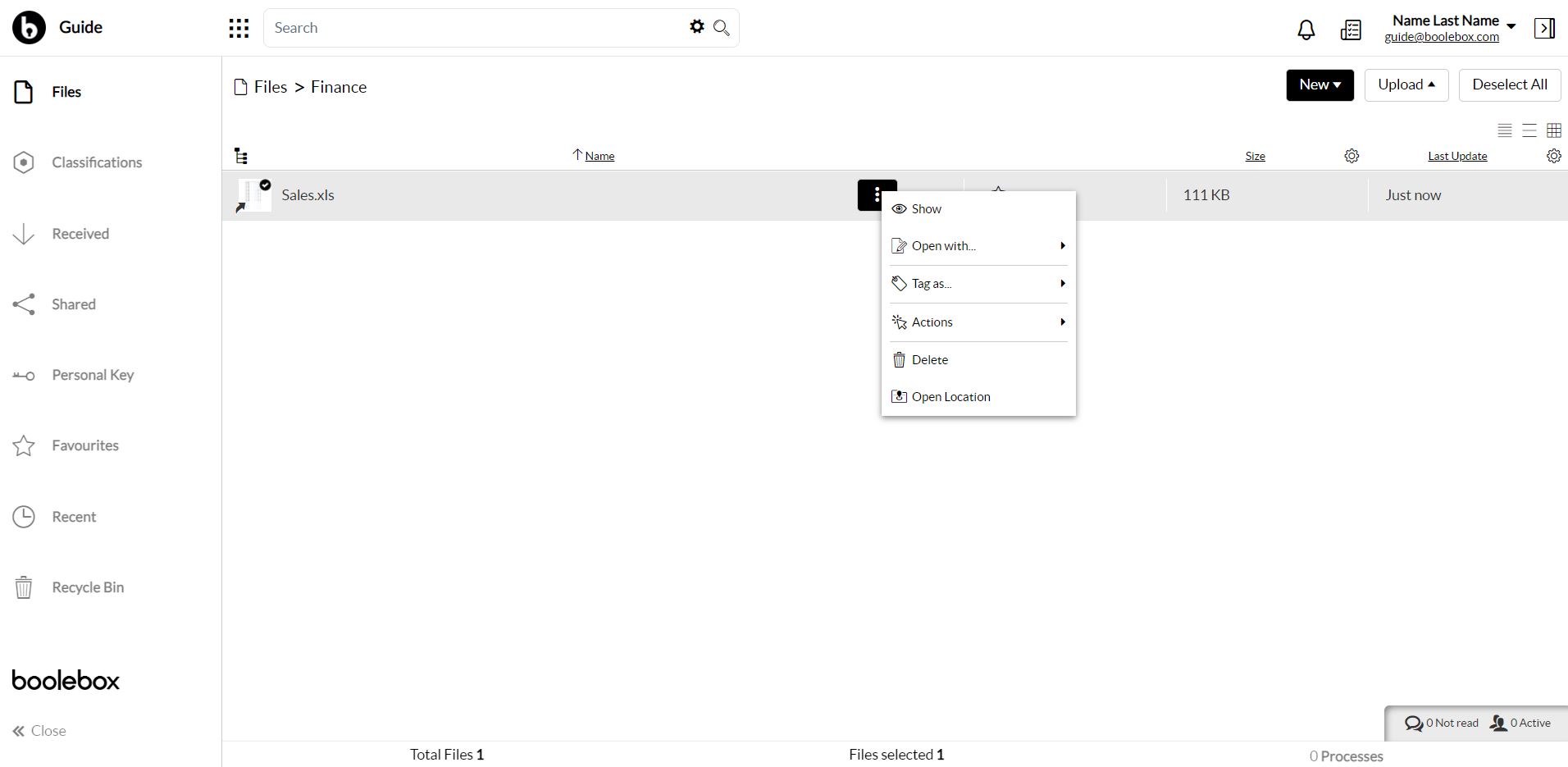Image resolution: width=1568 pixels, height=767 pixels.
Task: Collapse sidebar with Close button
Action: pyautogui.click(x=39, y=731)
